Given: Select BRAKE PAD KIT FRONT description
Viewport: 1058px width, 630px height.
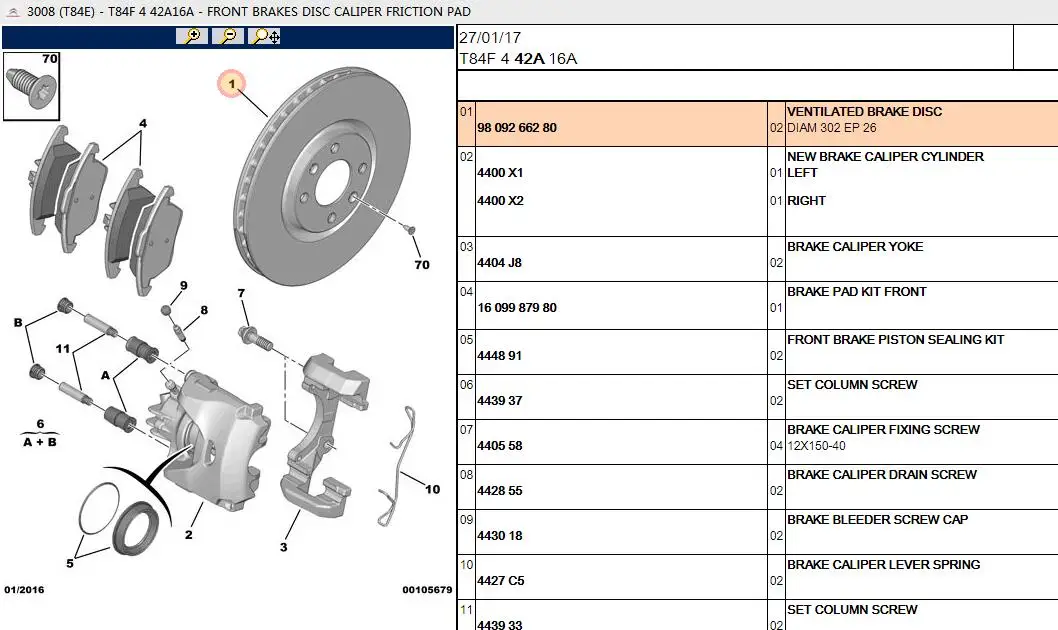Looking at the screenshot, I should (x=857, y=291).
